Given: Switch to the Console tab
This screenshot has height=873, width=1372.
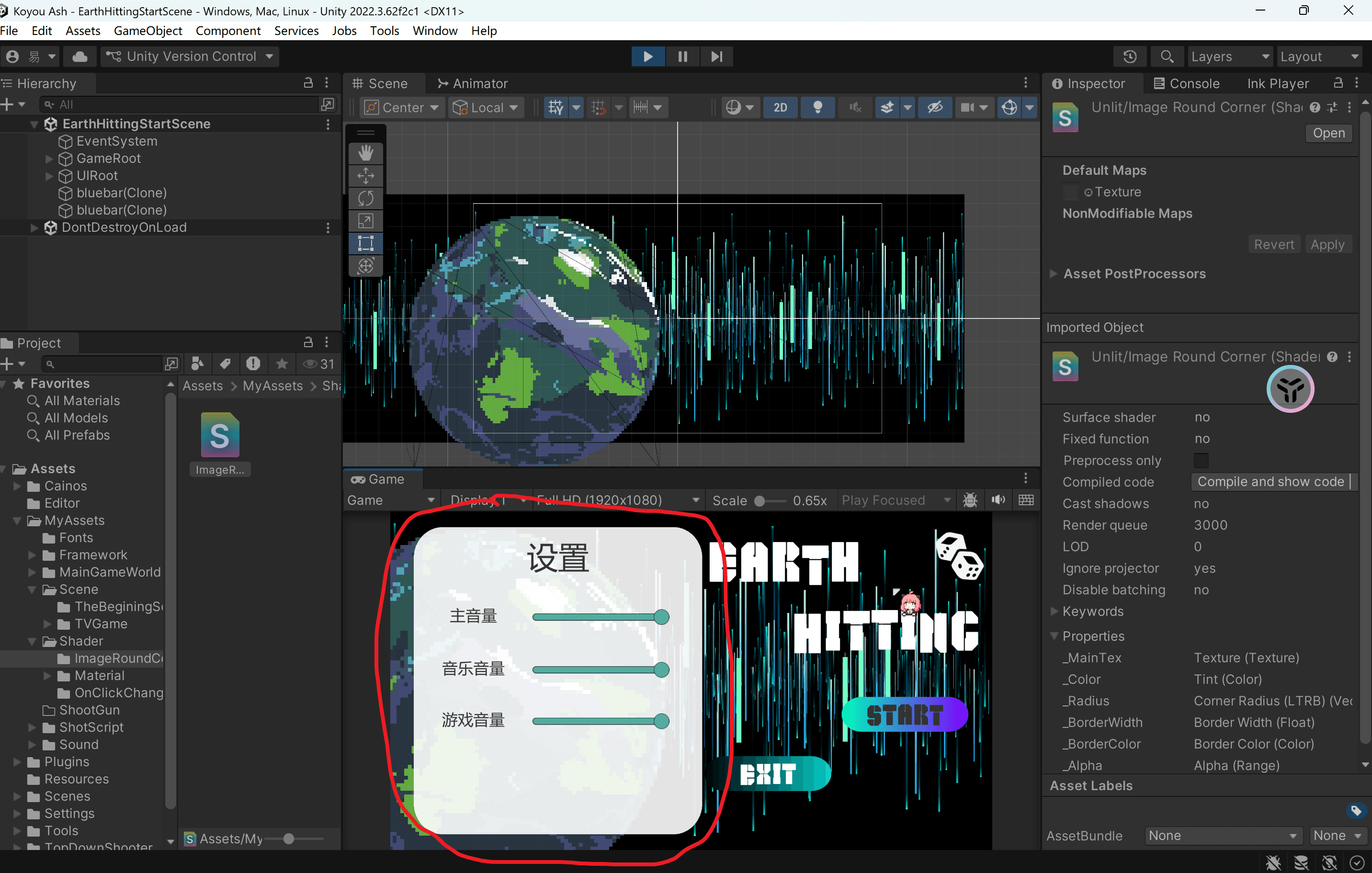Looking at the screenshot, I should coord(1187,84).
